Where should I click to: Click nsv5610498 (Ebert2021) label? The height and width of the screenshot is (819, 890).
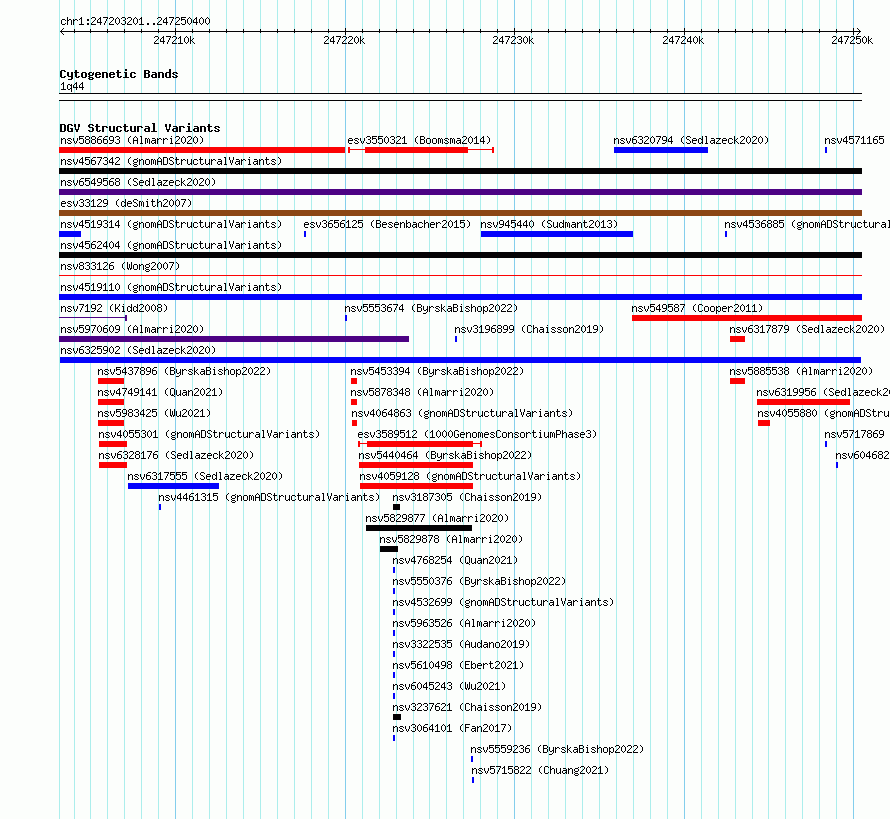[458, 665]
